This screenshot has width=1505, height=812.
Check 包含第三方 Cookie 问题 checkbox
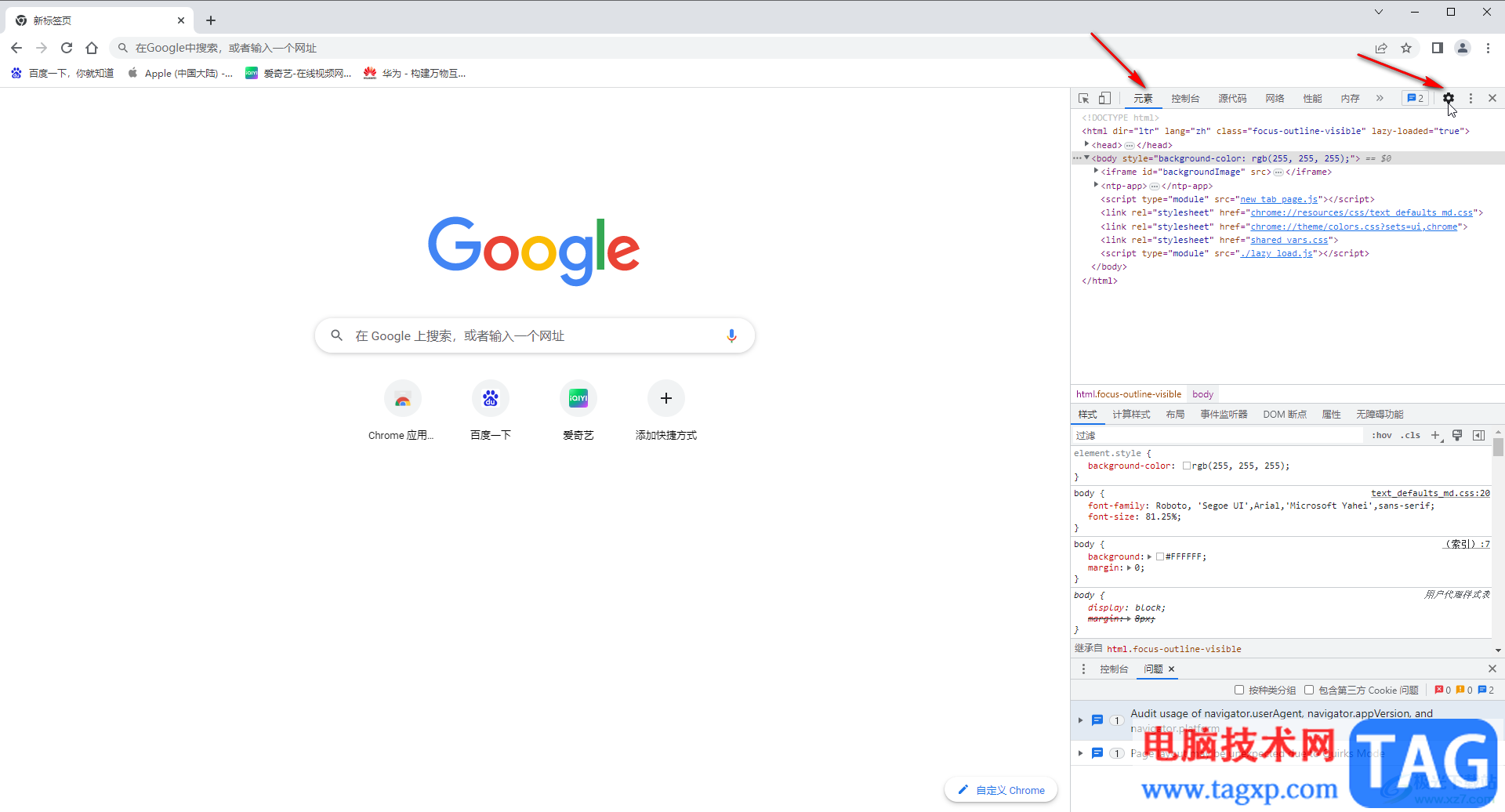pyautogui.click(x=1309, y=691)
